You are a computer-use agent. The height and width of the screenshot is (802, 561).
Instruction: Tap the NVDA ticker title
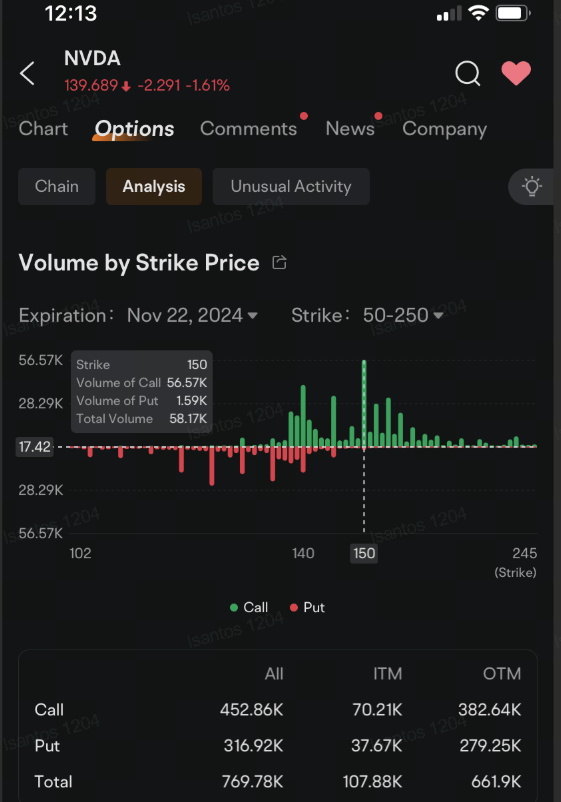point(92,58)
